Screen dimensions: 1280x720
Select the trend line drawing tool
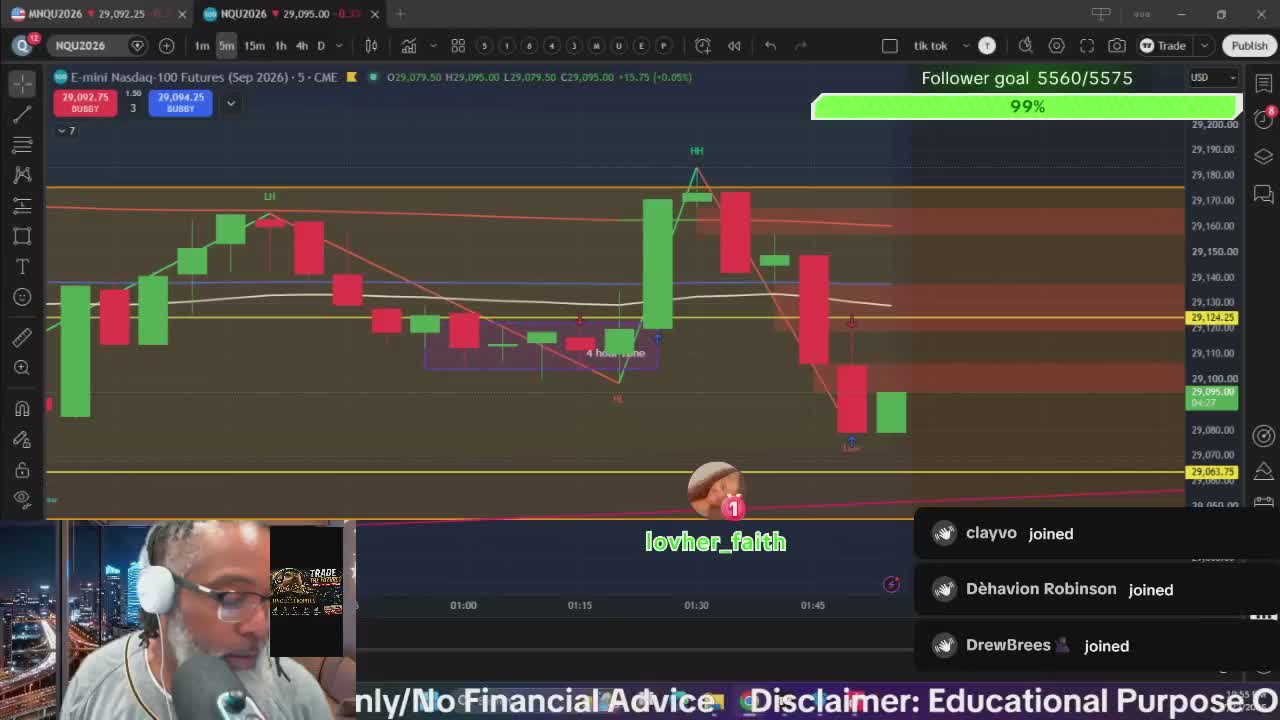[x=22, y=114]
